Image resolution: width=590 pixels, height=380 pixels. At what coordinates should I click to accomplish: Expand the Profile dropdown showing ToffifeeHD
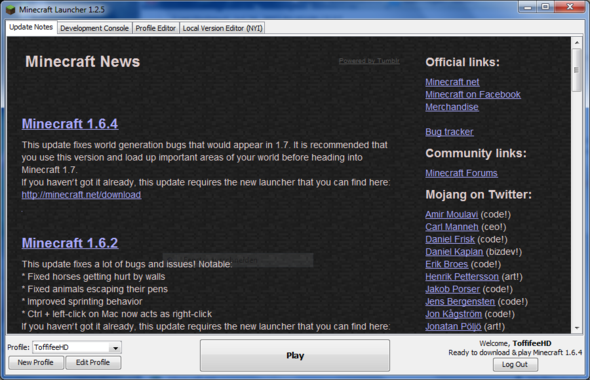(77, 347)
